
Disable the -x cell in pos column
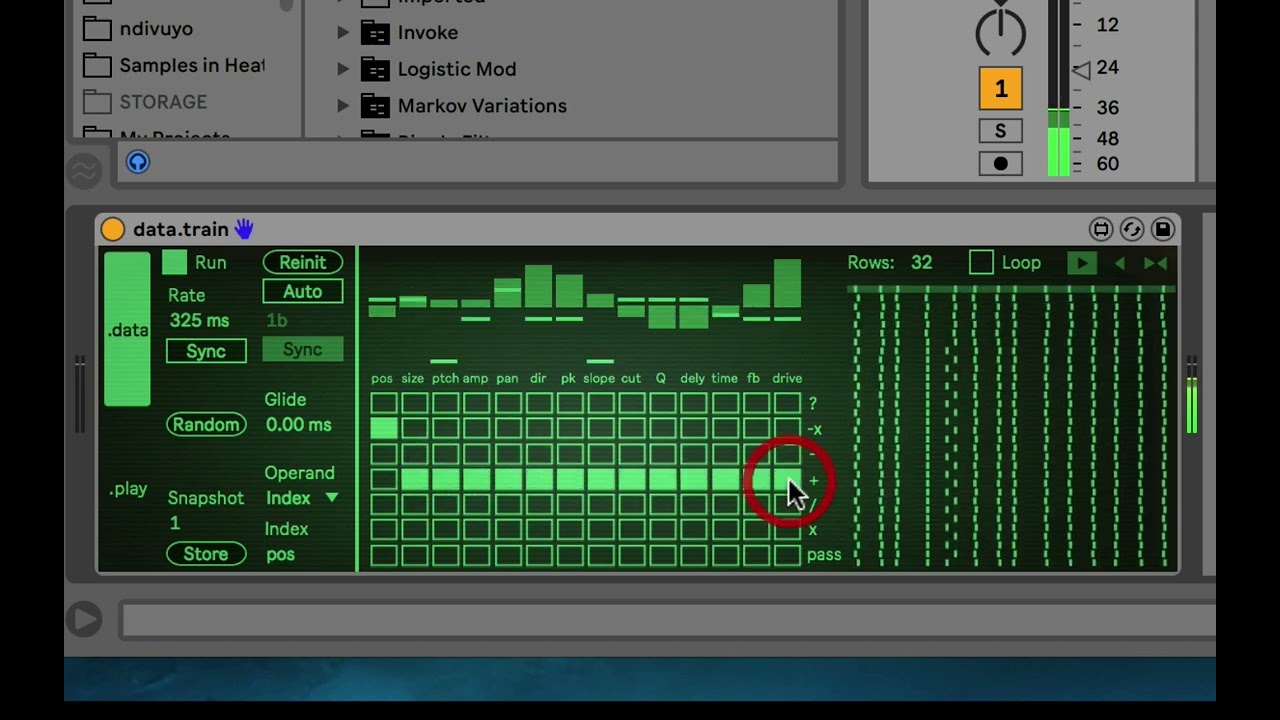coord(384,429)
